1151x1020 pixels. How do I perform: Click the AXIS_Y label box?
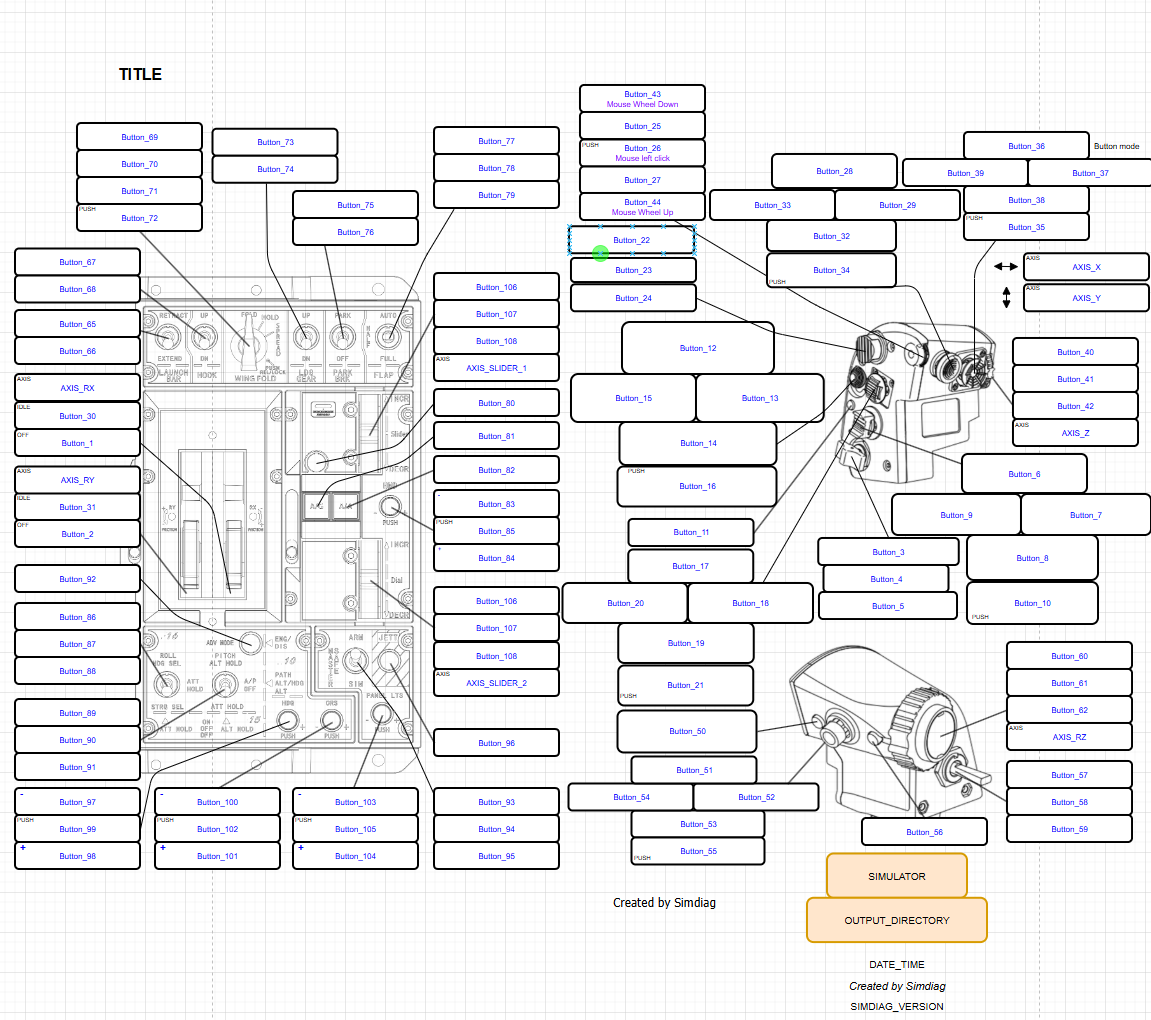pyautogui.click(x=1086, y=298)
